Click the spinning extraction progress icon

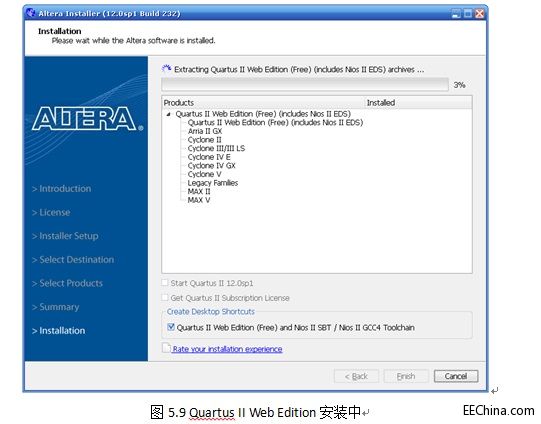pos(166,69)
